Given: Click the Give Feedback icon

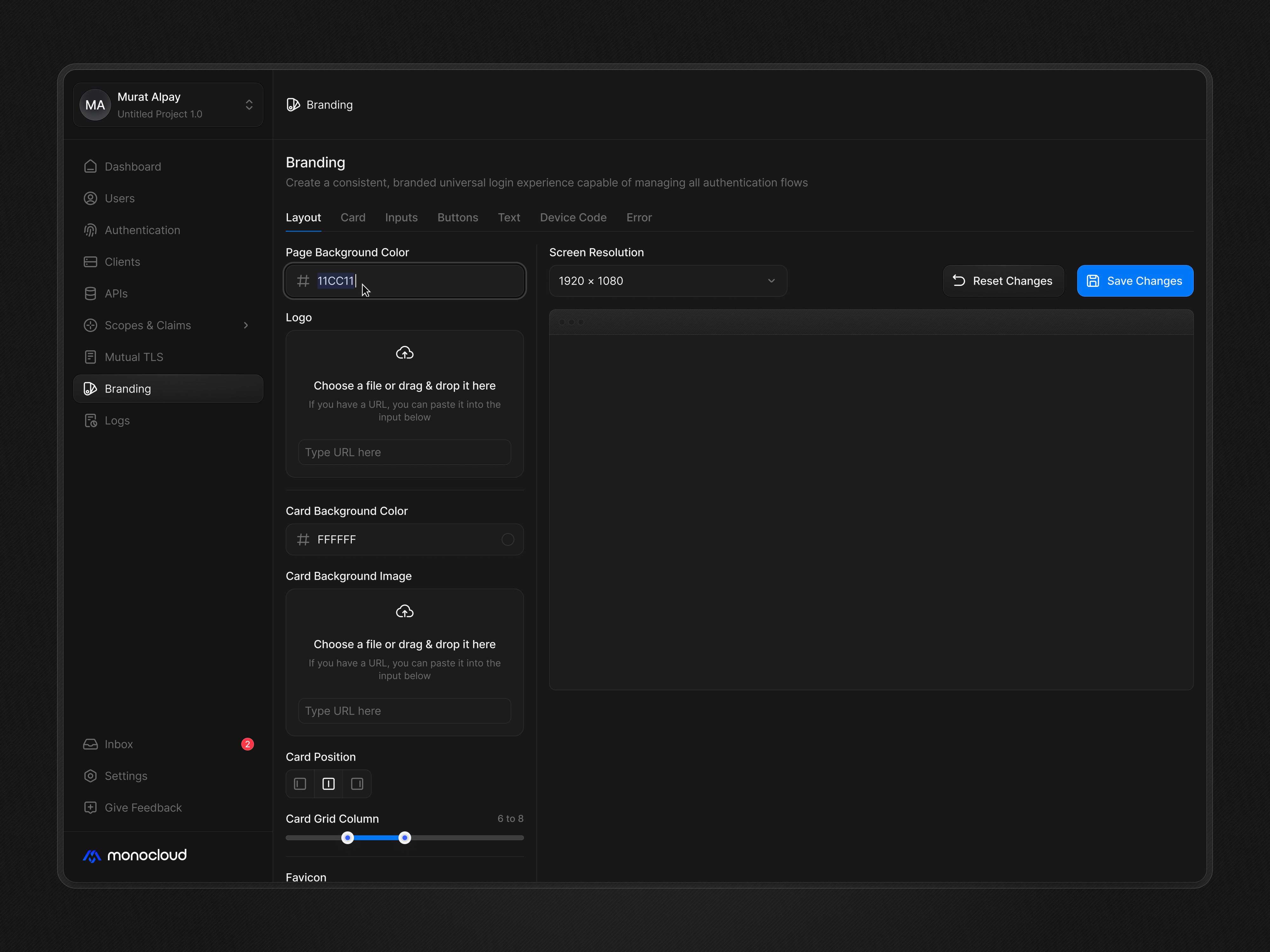Looking at the screenshot, I should [x=90, y=807].
